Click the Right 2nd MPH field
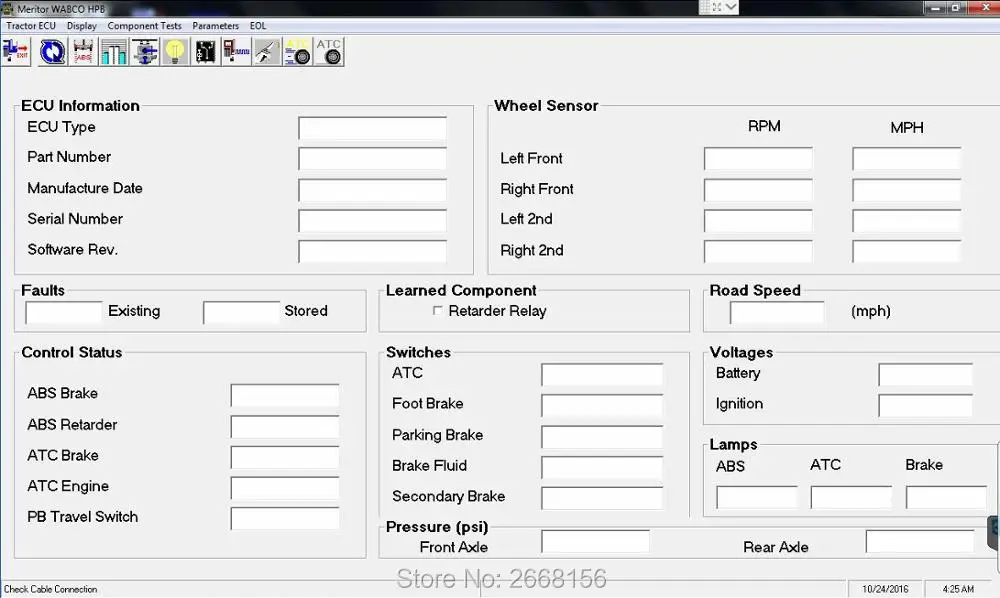This screenshot has height=598, width=1000. click(906, 251)
